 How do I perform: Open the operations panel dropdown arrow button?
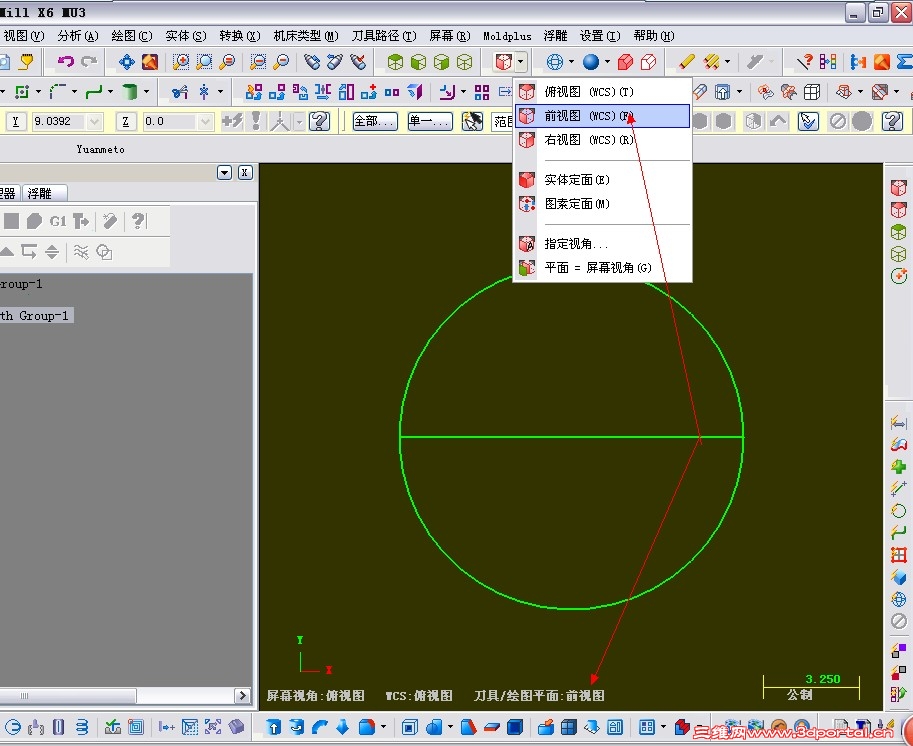[x=224, y=172]
